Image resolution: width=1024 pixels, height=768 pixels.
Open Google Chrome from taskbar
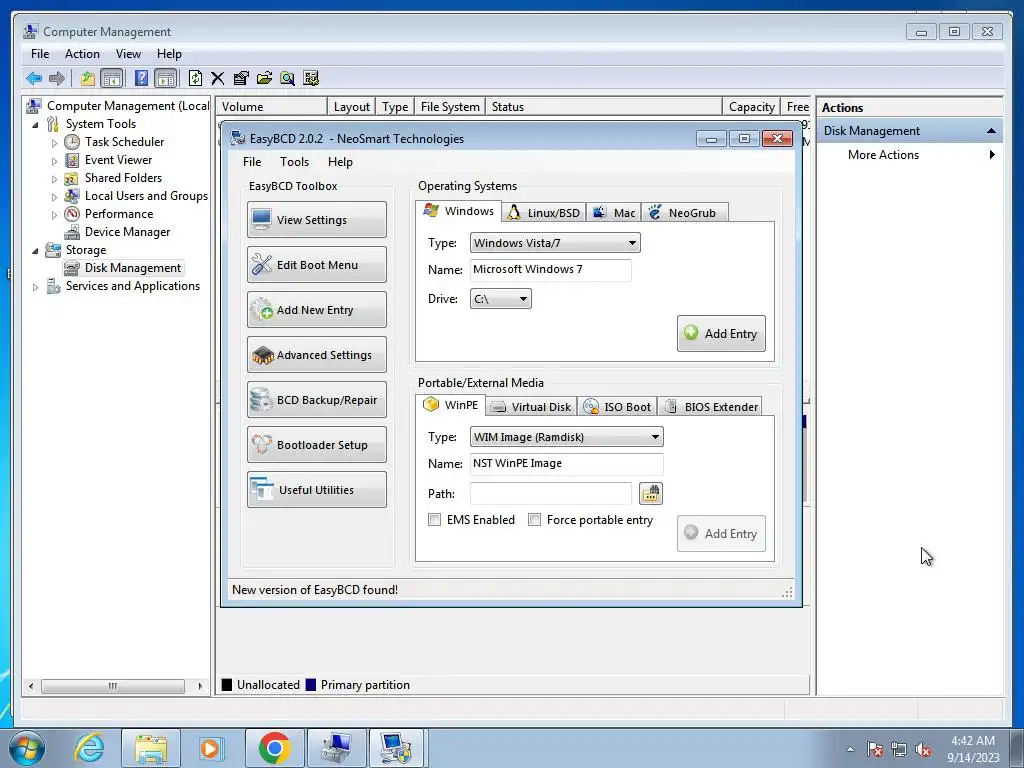(x=274, y=748)
